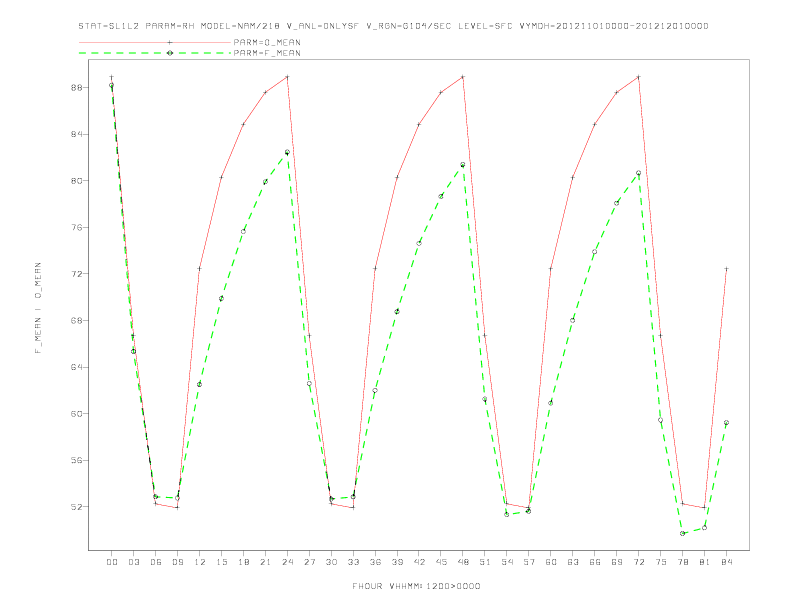Click the x-axis tick label 00

click(x=112, y=562)
